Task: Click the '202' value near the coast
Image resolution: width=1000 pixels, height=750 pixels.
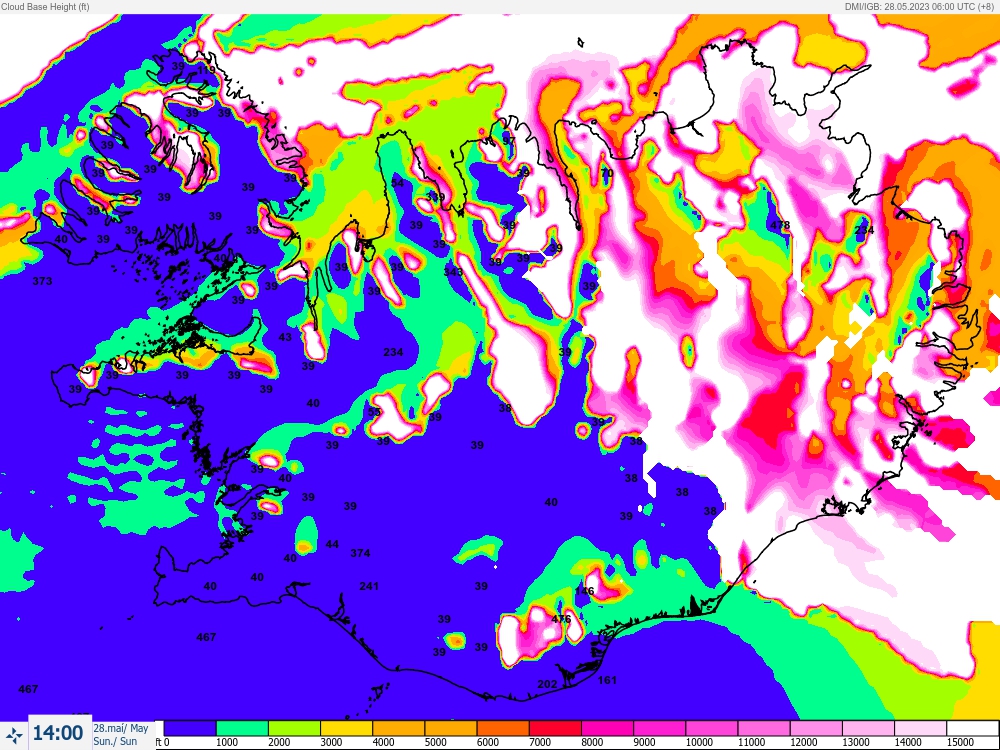Action: point(547,684)
